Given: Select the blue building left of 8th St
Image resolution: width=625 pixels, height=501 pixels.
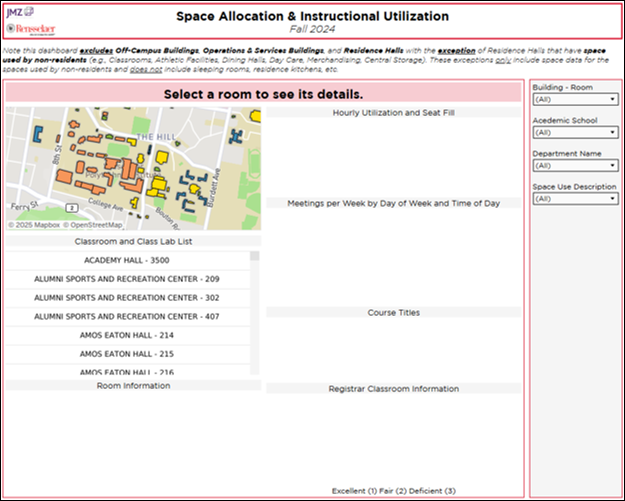Looking at the screenshot, I should [x=38, y=134].
